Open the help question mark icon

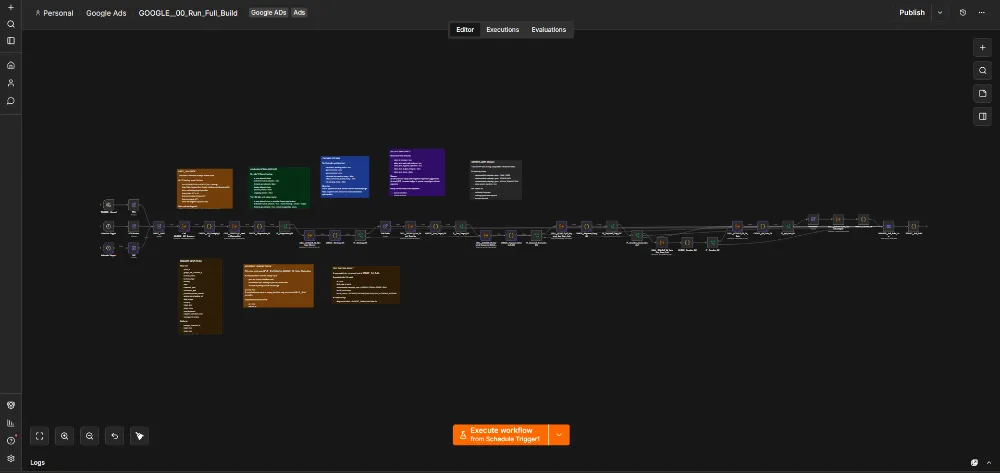pos(10,440)
